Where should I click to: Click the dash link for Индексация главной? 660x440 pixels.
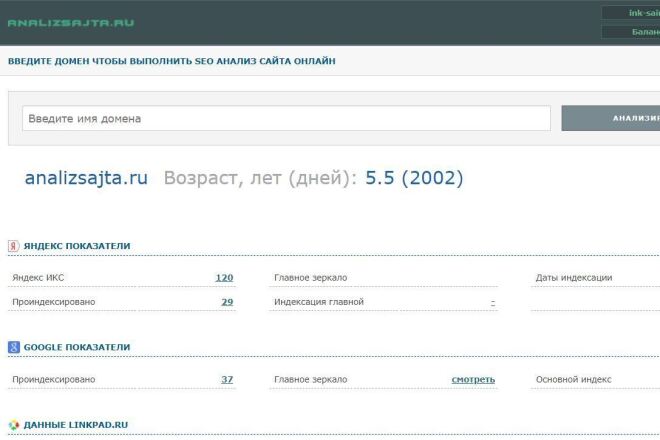click(x=493, y=302)
